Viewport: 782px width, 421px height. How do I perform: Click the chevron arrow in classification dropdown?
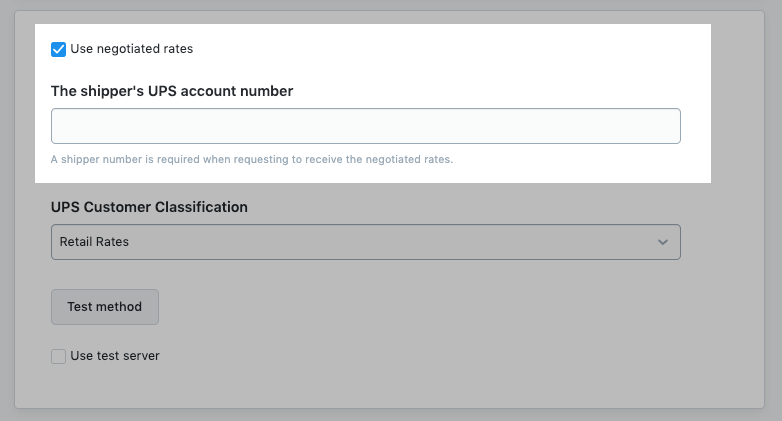click(662, 242)
